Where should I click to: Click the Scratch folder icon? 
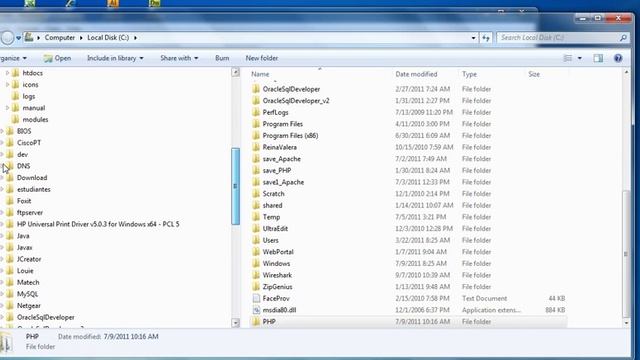(x=256, y=193)
